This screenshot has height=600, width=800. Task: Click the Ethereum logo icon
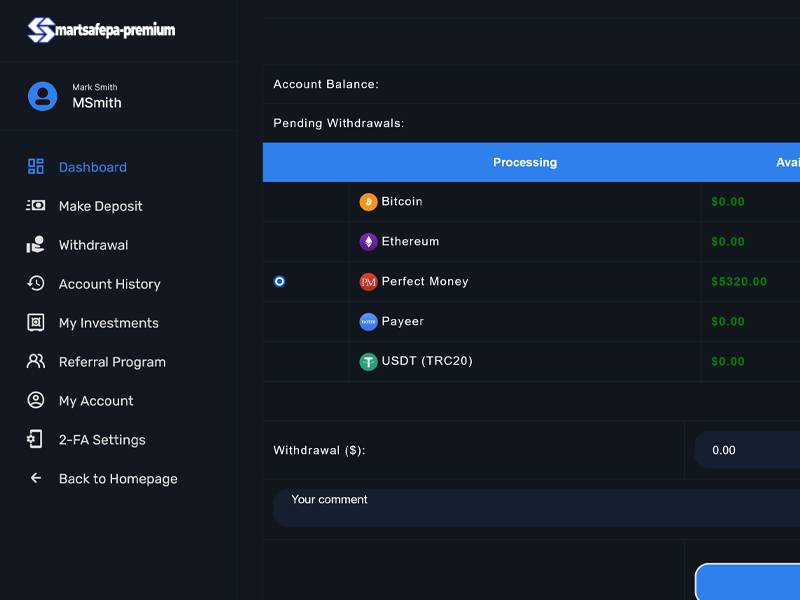tap(368, 242)
